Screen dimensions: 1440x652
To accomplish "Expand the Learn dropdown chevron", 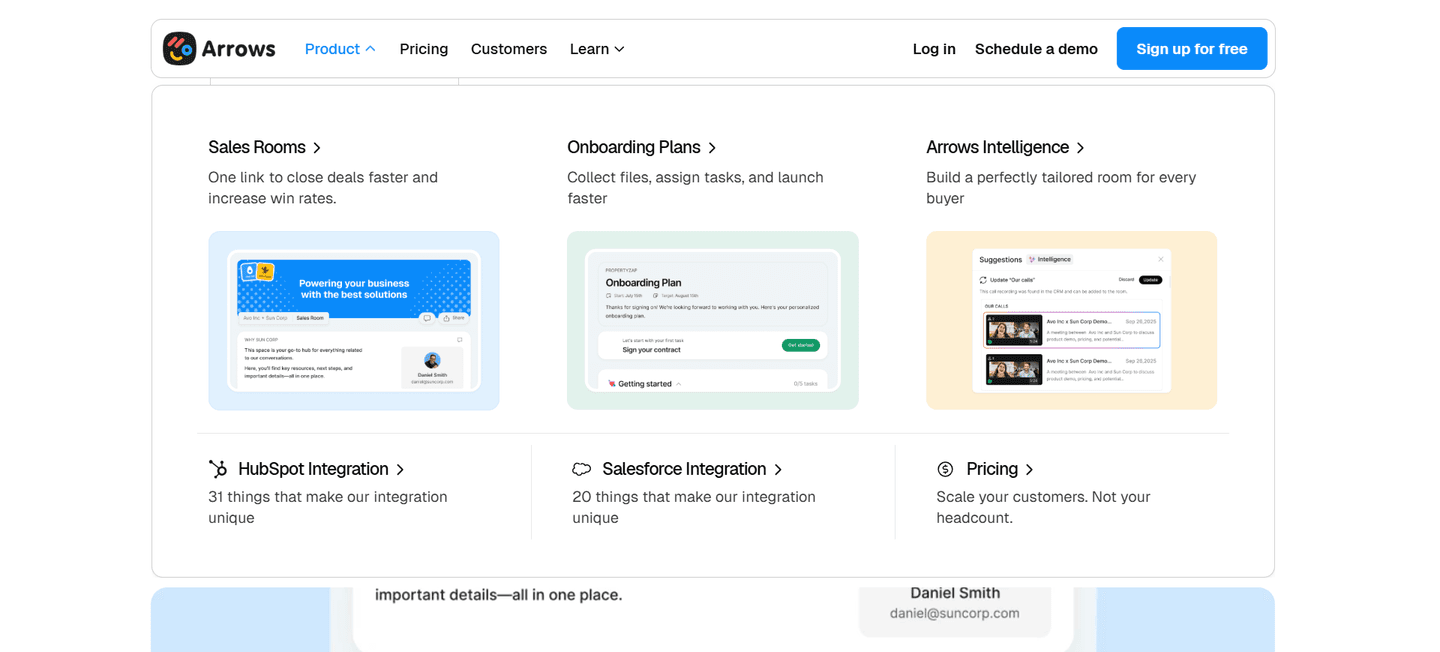I will tap(619, 49).
